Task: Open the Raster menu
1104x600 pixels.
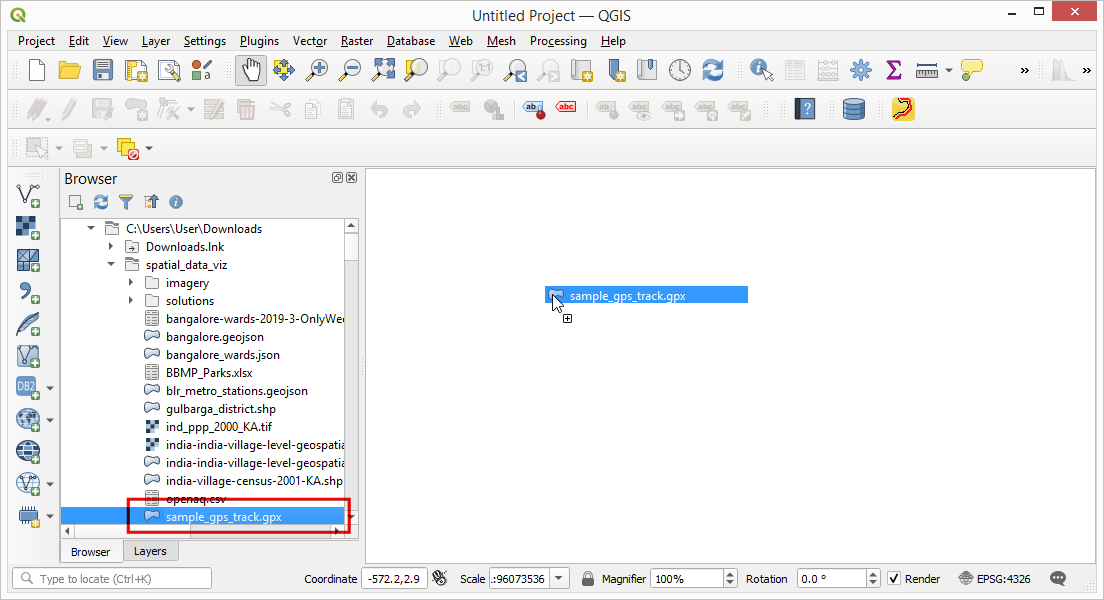Action: [x=357, y=41]
